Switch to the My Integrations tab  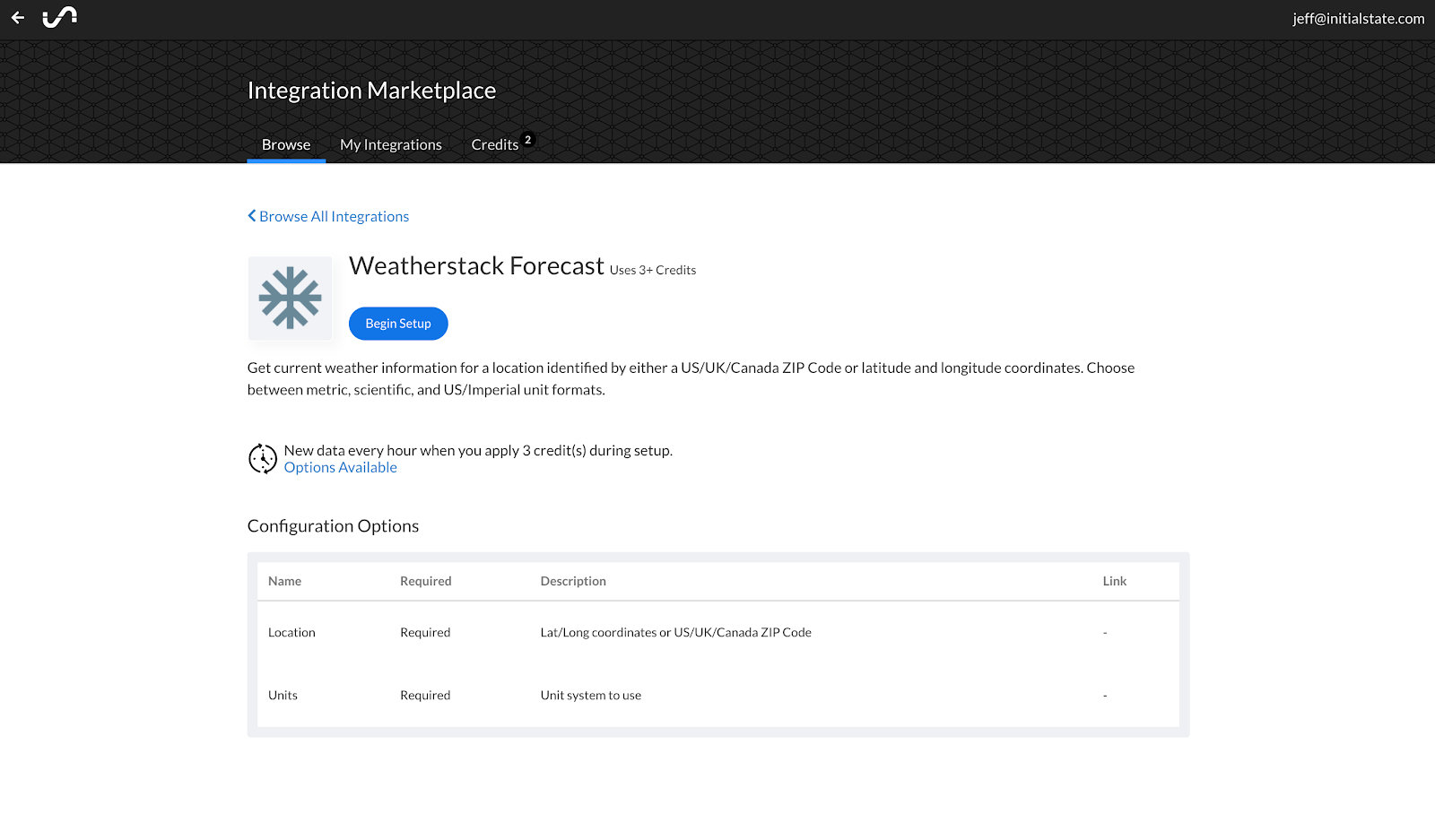391,144
